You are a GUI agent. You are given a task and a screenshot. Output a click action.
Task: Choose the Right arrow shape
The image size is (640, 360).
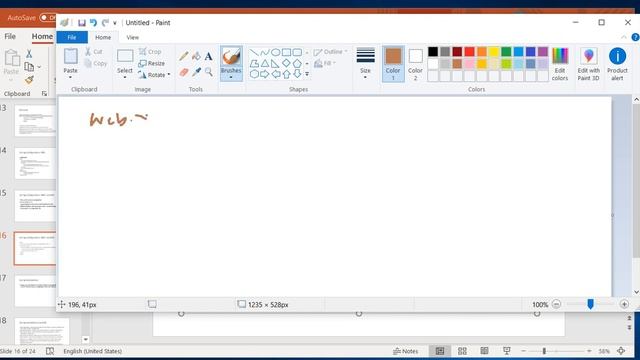click(265, 74)
